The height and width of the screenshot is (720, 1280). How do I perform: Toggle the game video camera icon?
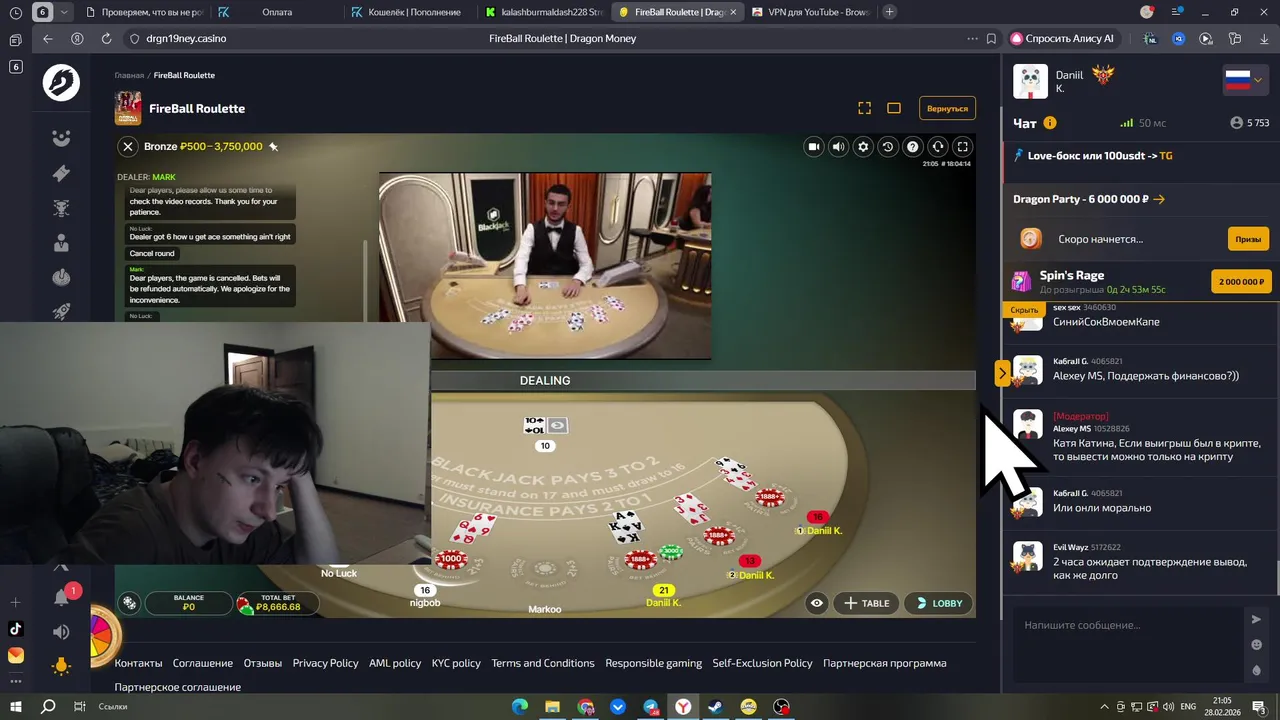[814, 147]
